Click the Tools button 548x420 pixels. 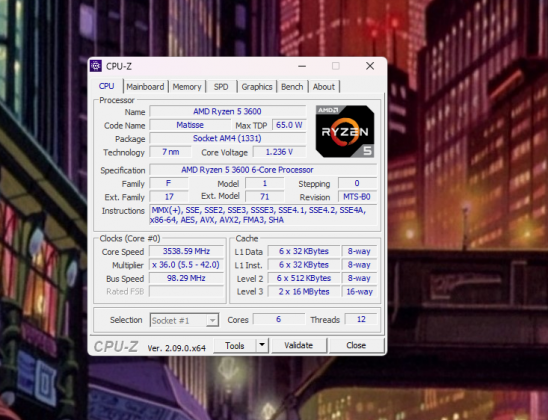pos(235,346)
